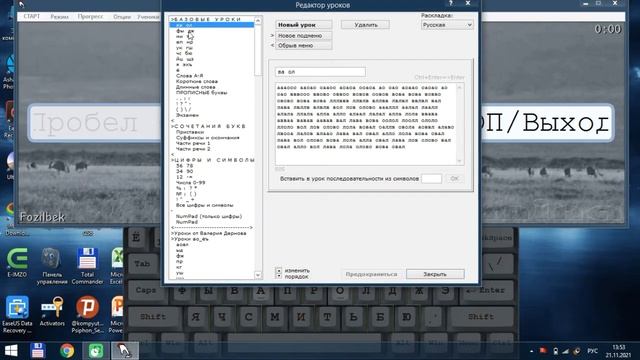Select the 'Слова А-Я' lesson
The height and width of the screenshot is (360, 640).
[x=189, y=76]
